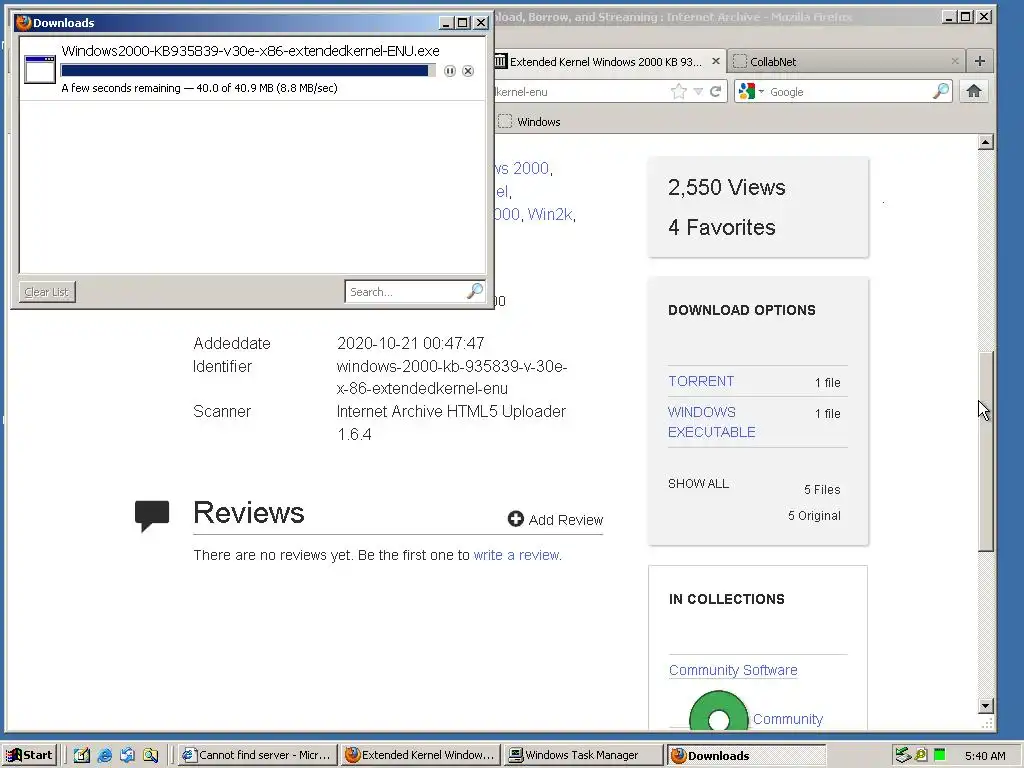Click the first quick launch icon

[82, 755]
